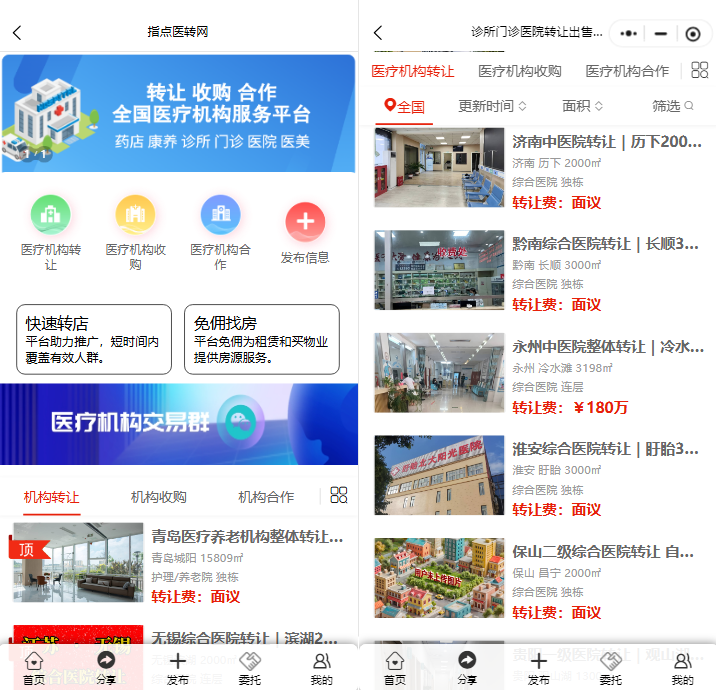Click the grid icon beside 医疗机构合作 tab
716x690 pixels.
point(700,71)
